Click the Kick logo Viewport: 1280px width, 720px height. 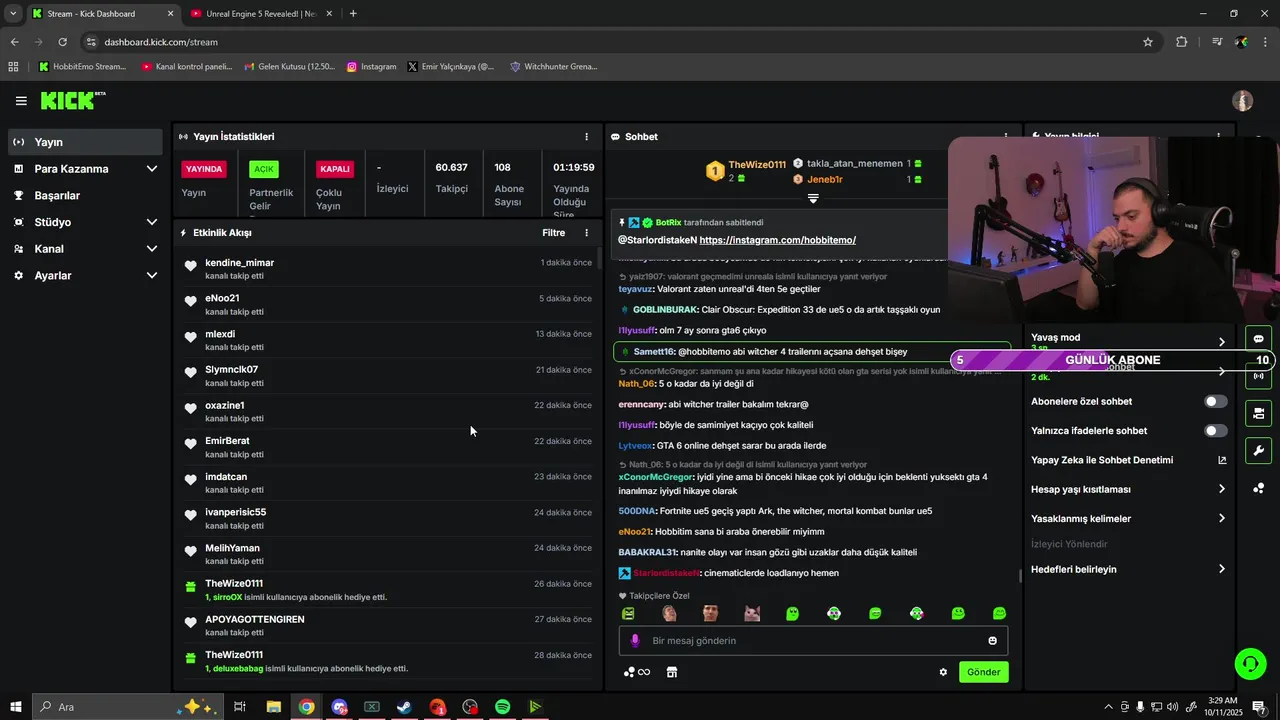(x=73, y=100)
